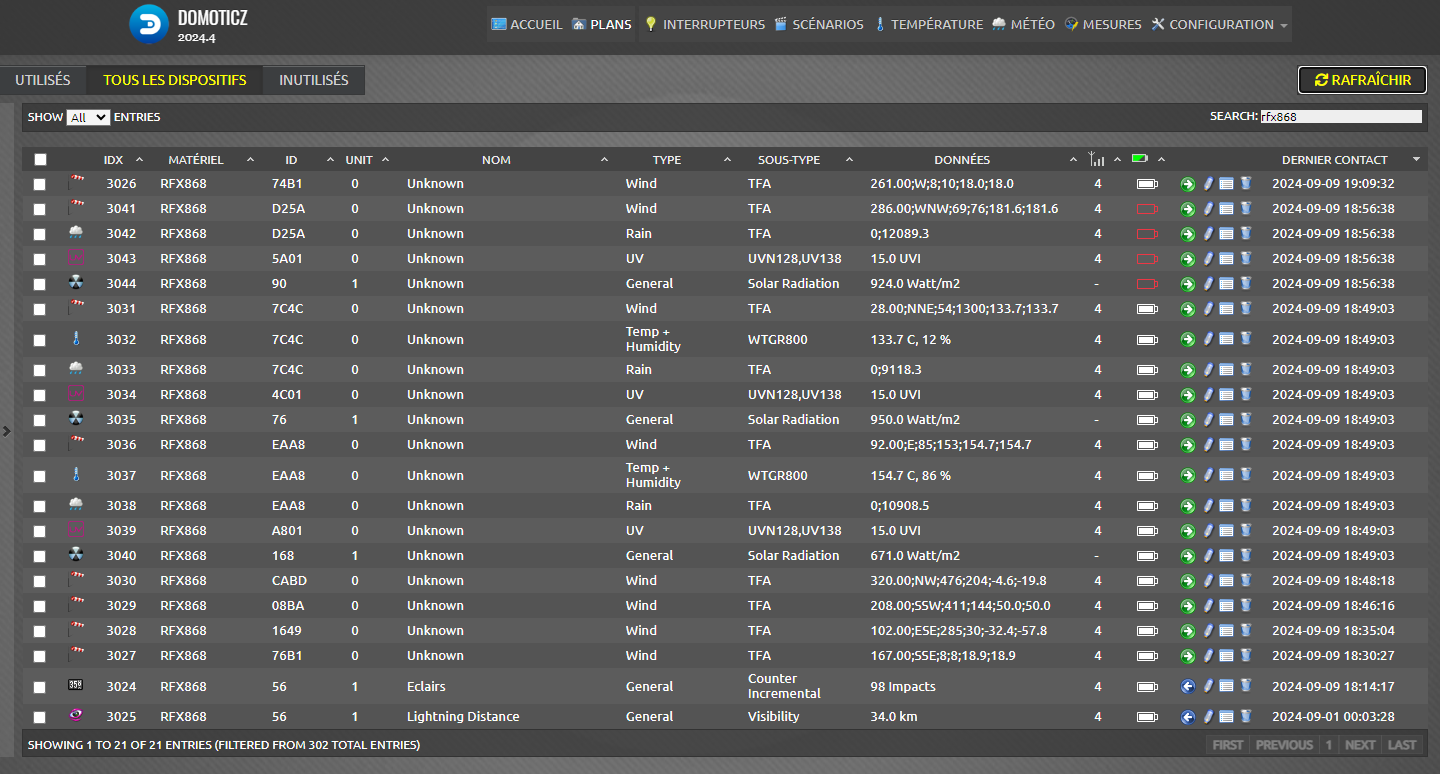The height and width of the screenshot is (774, 1440).
Task: Click the Next pagination button
Action: tap(1360, 745)
